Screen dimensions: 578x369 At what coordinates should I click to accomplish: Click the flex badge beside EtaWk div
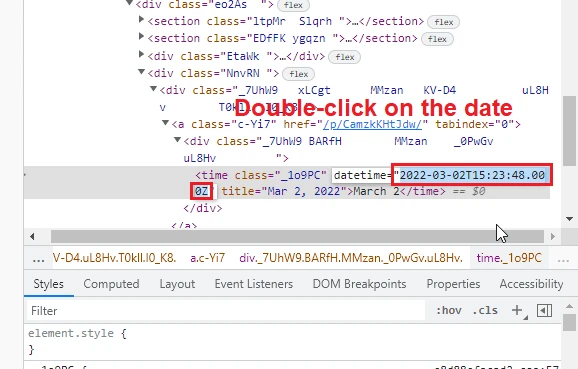click(x=344, y=57)
